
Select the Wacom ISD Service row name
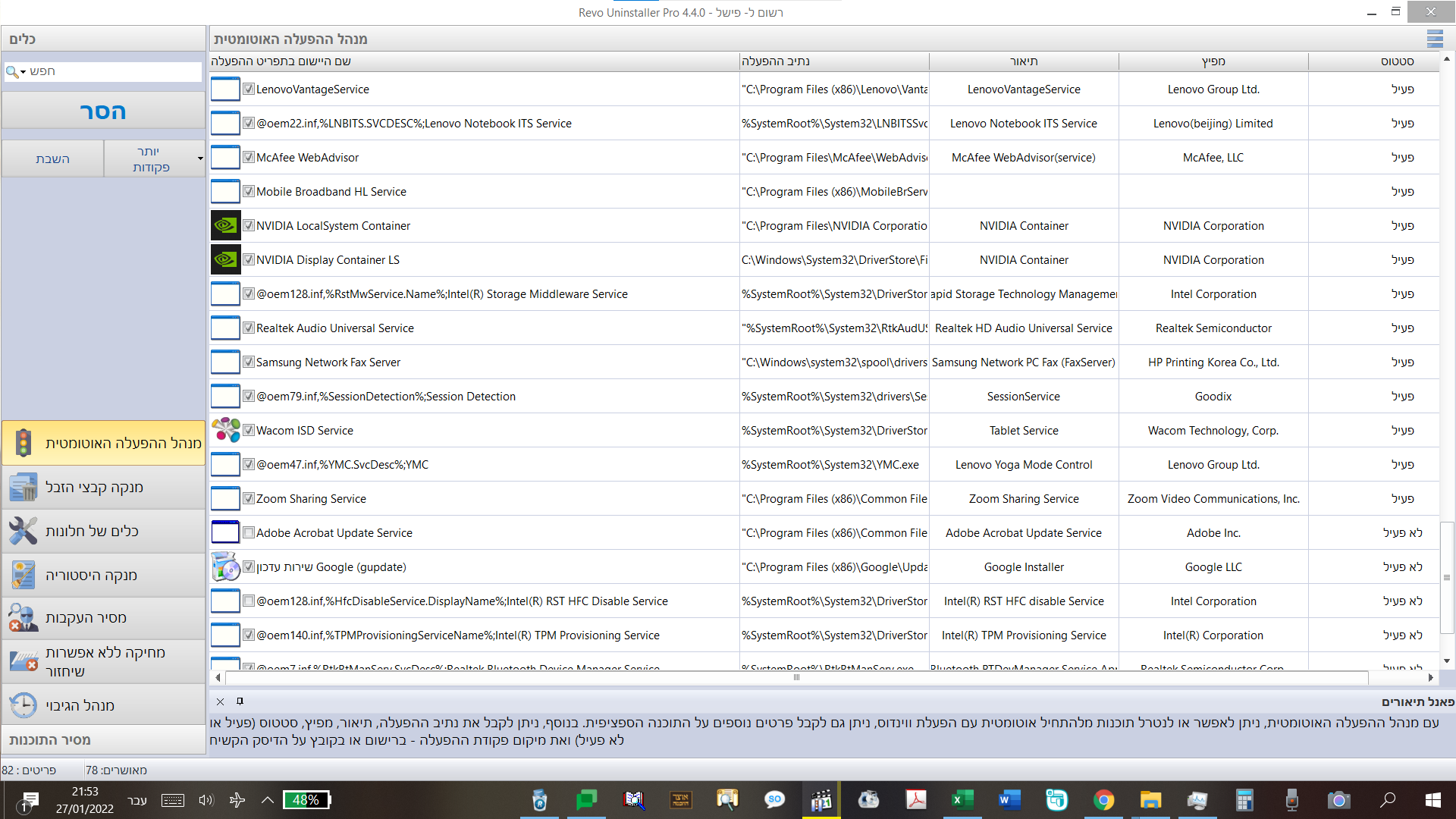point(304,430)
